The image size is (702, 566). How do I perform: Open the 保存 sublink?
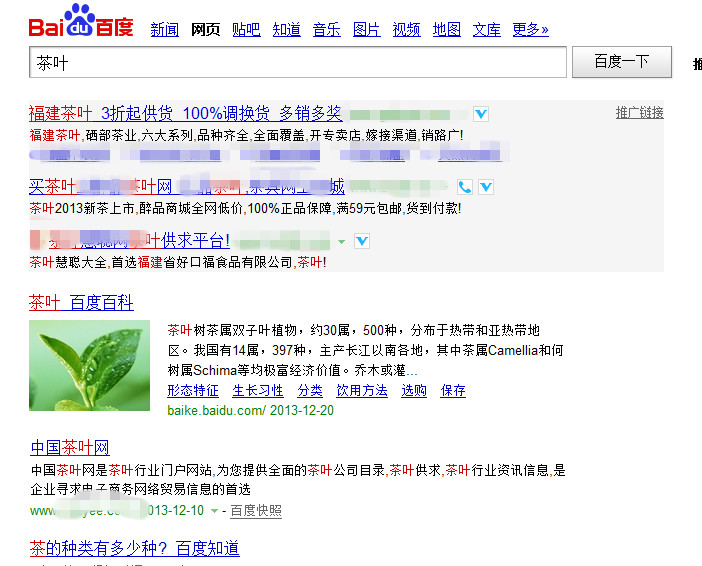point(453,390)
